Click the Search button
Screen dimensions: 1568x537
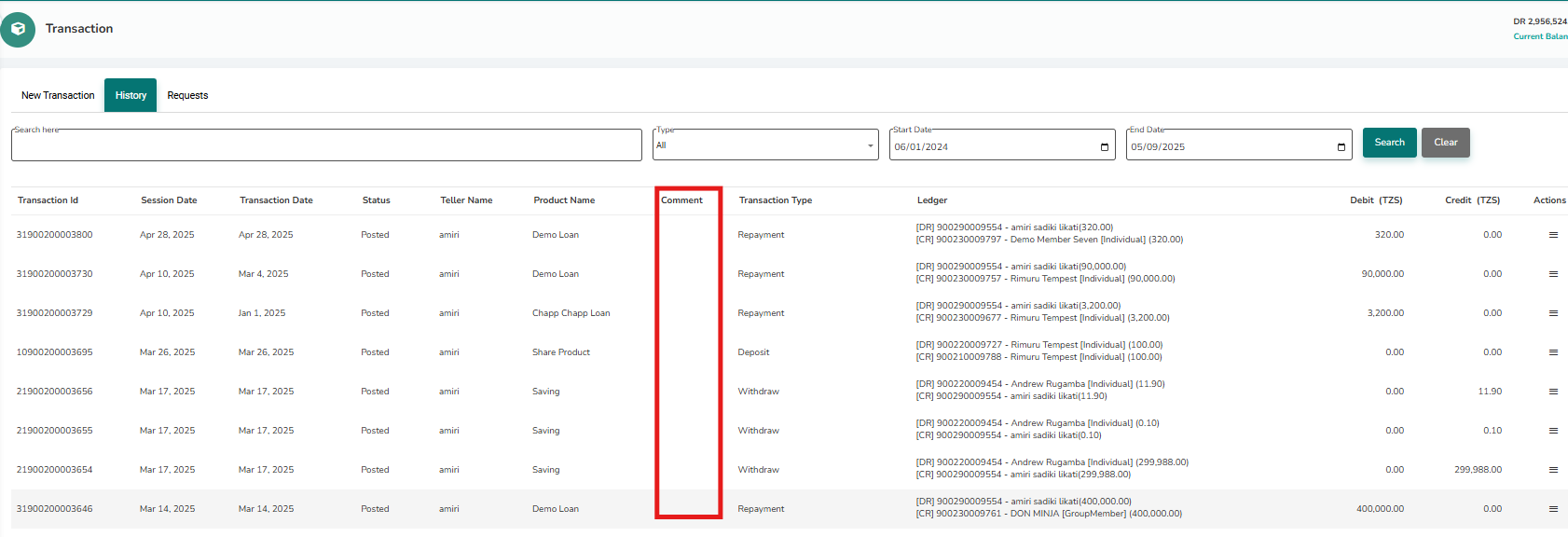point(1389,143)
